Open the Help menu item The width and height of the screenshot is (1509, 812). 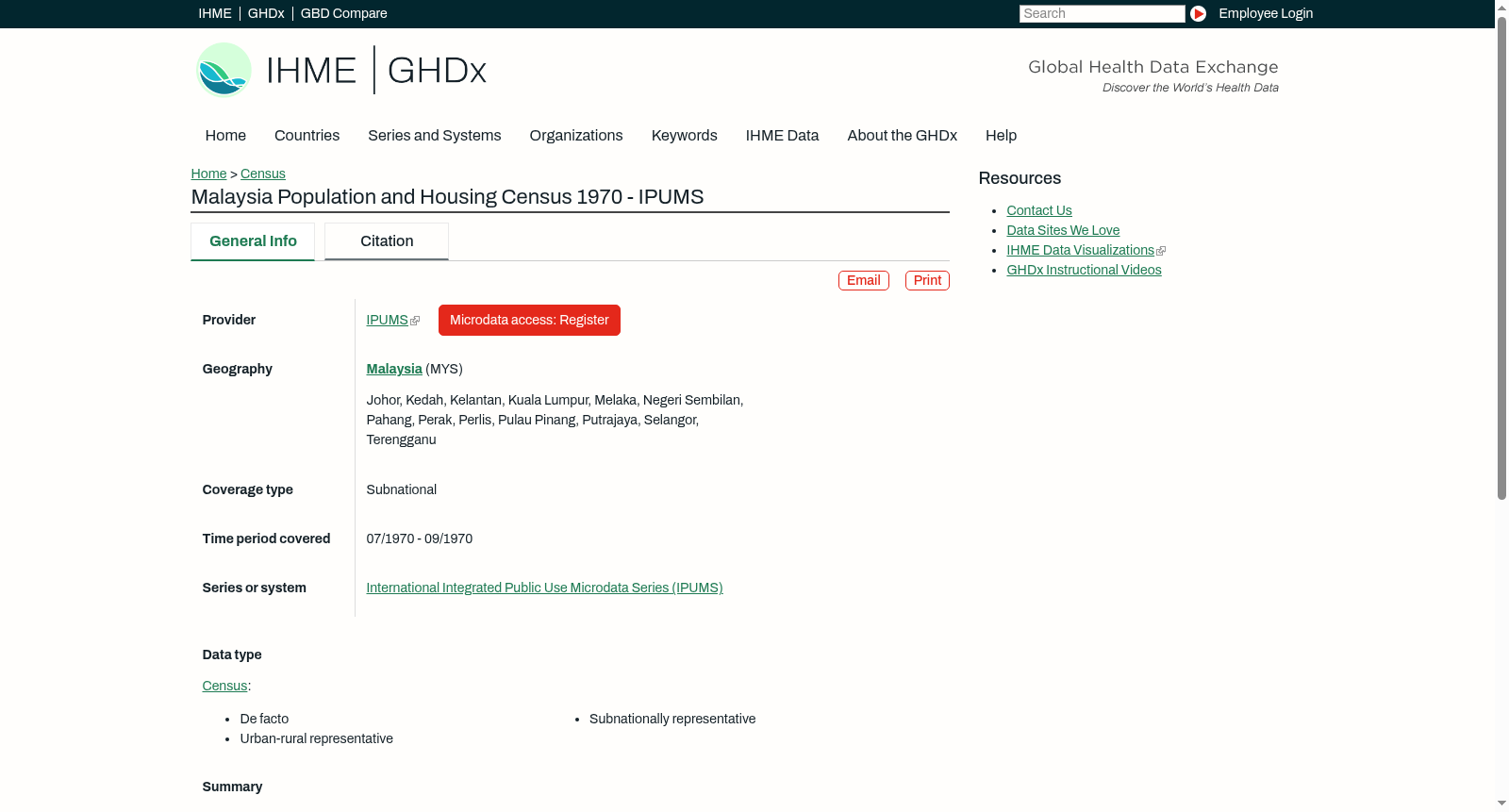click(1001, 136)
